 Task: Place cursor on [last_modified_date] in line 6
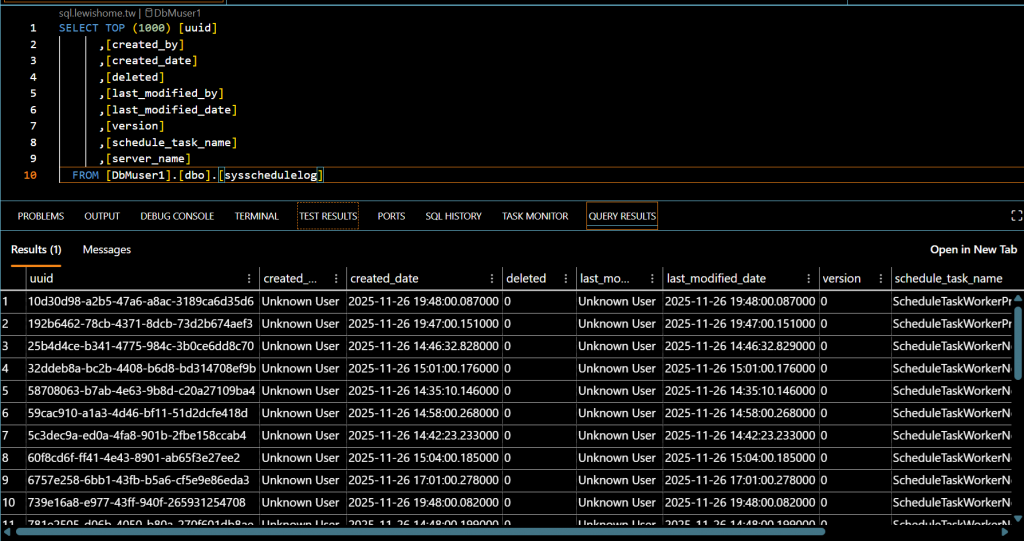172,110
